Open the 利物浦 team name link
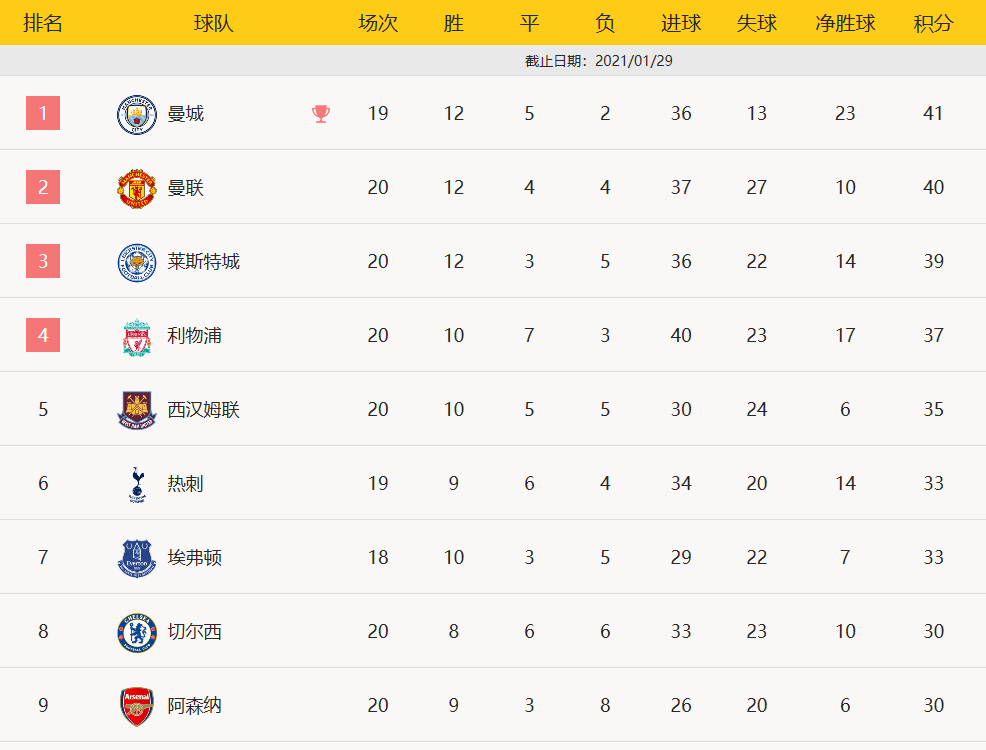This screenshot has width=986, height=750. point(195,336)
